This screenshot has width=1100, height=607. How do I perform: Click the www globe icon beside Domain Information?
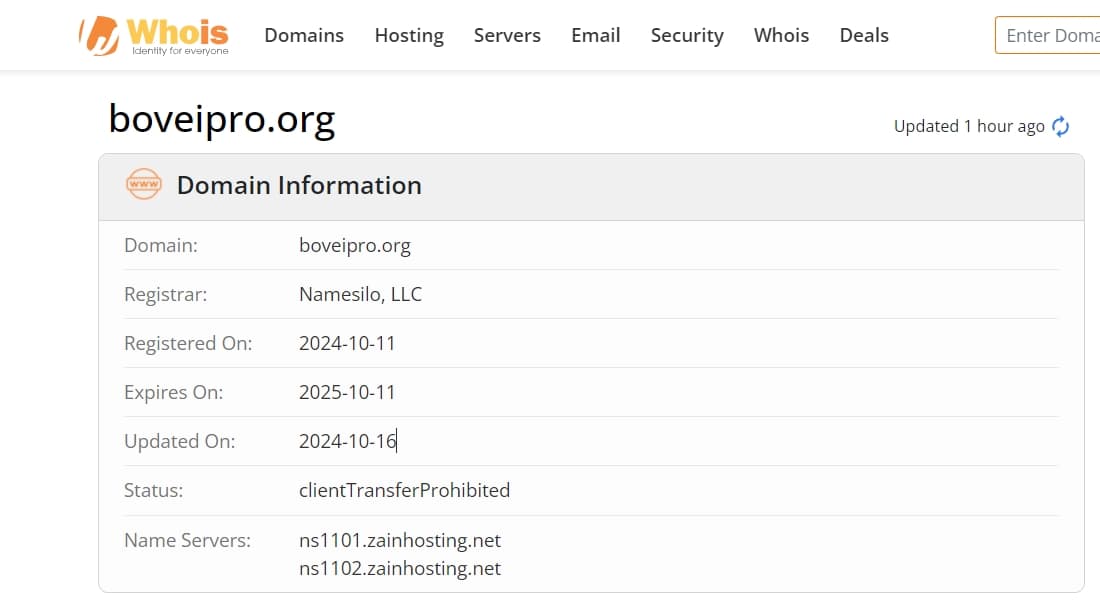pyautogui.click(x=144, y=185)
